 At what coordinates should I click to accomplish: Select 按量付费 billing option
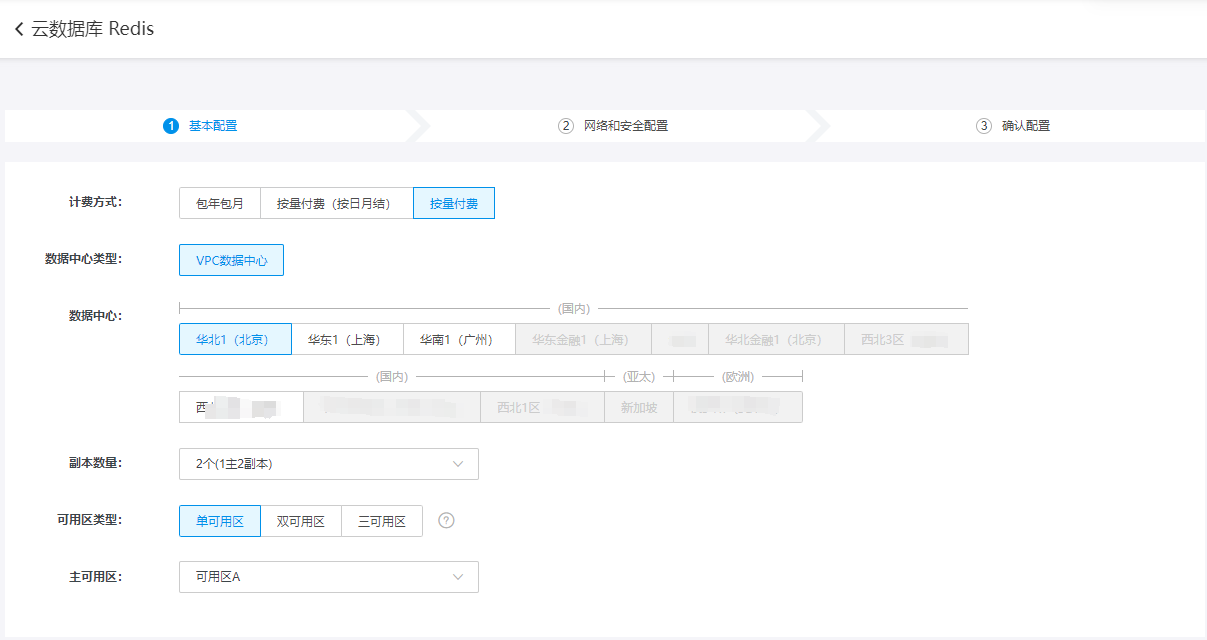(454, 203)
